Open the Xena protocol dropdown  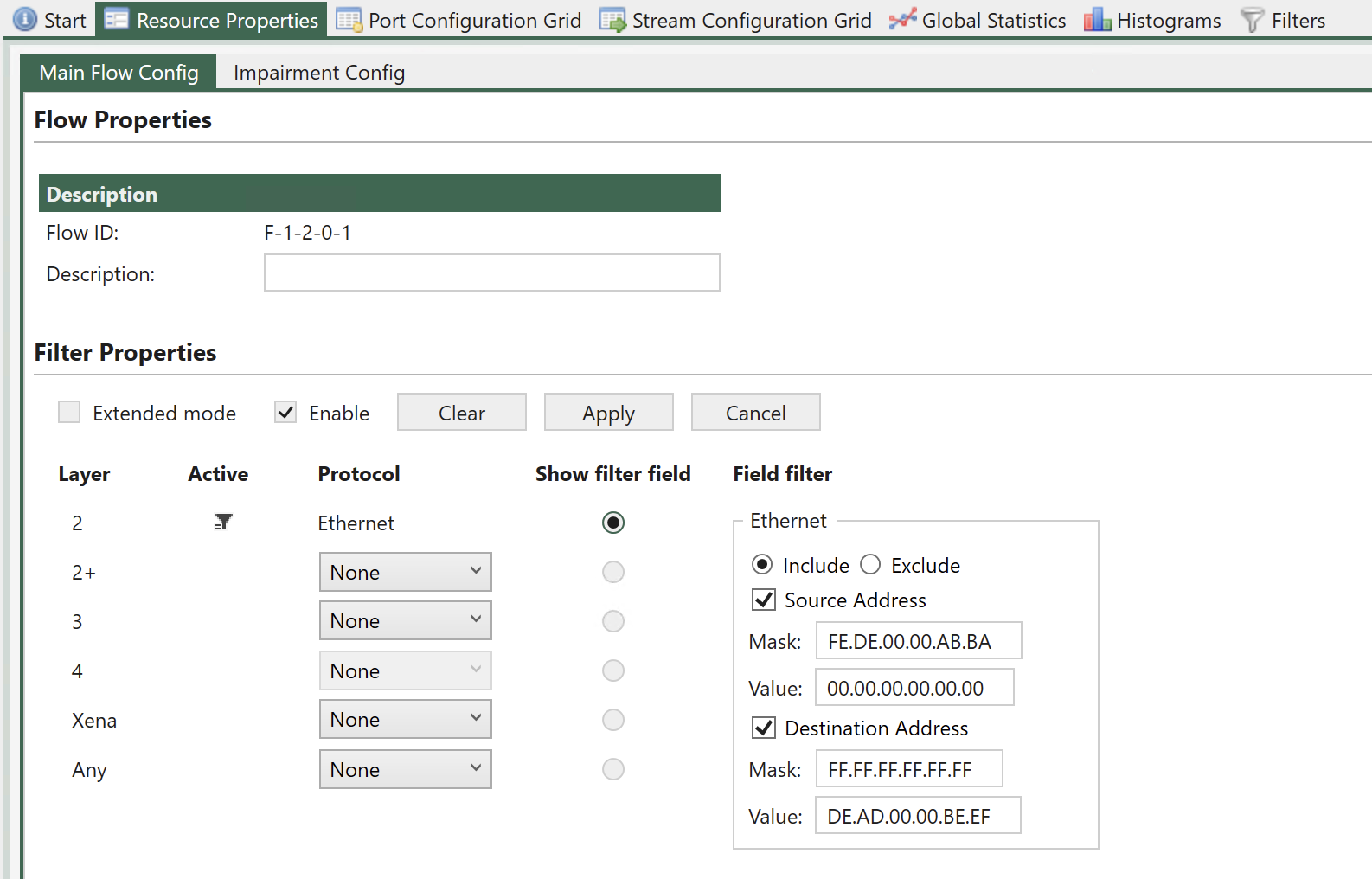pyautogui.click(x=406, y=719)
